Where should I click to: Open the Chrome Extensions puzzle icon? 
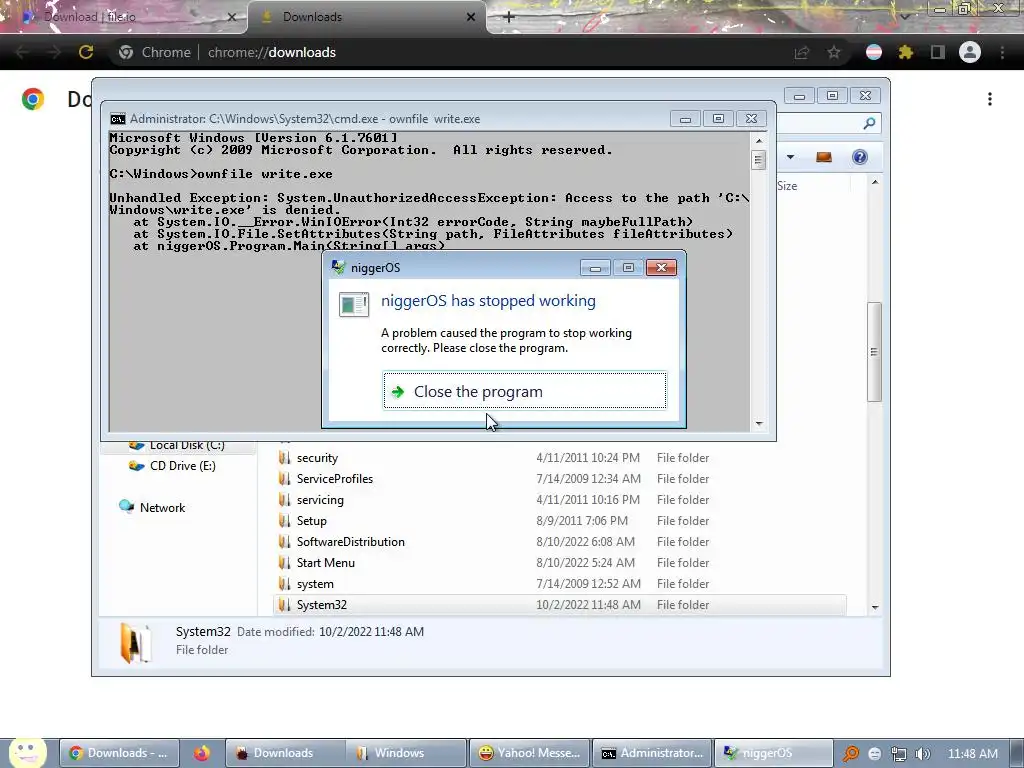(905, 52)
